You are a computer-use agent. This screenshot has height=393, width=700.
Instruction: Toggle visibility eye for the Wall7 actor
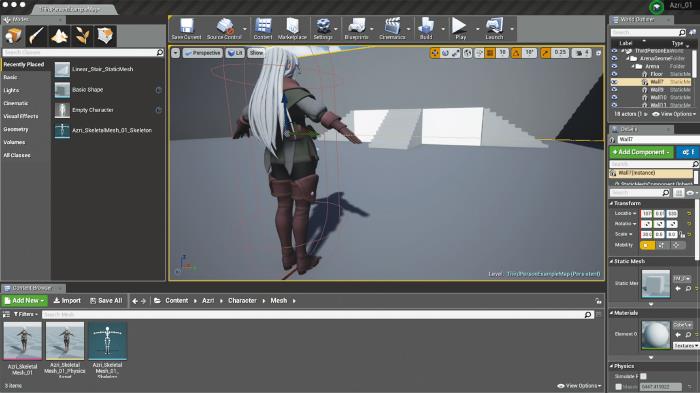615,82
